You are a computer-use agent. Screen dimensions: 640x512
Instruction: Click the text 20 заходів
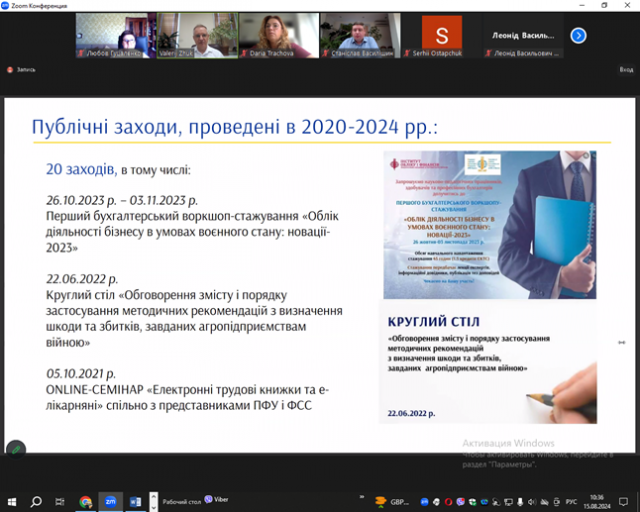(81, 169)
